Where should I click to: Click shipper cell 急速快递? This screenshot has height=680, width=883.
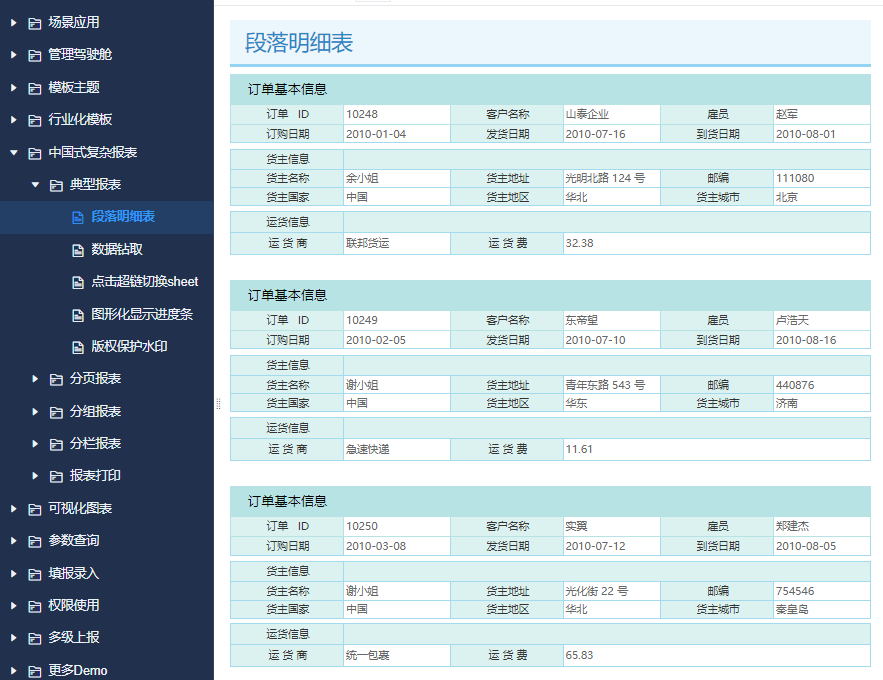(397, 449)
